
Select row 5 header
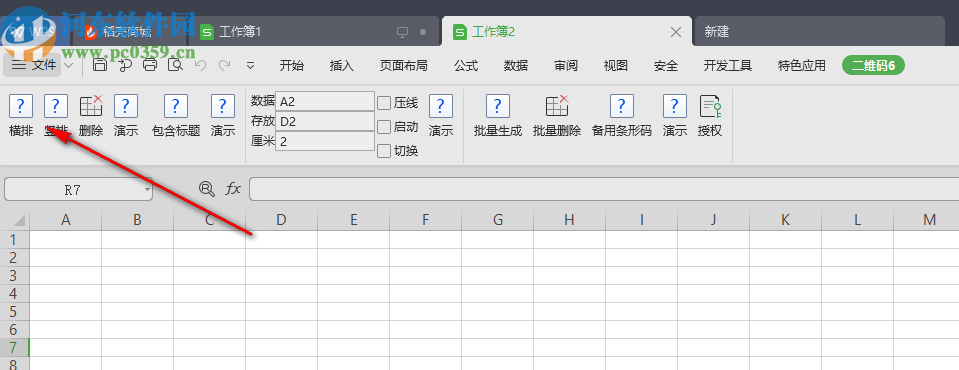pyautogui.click(x=15, y=311)
